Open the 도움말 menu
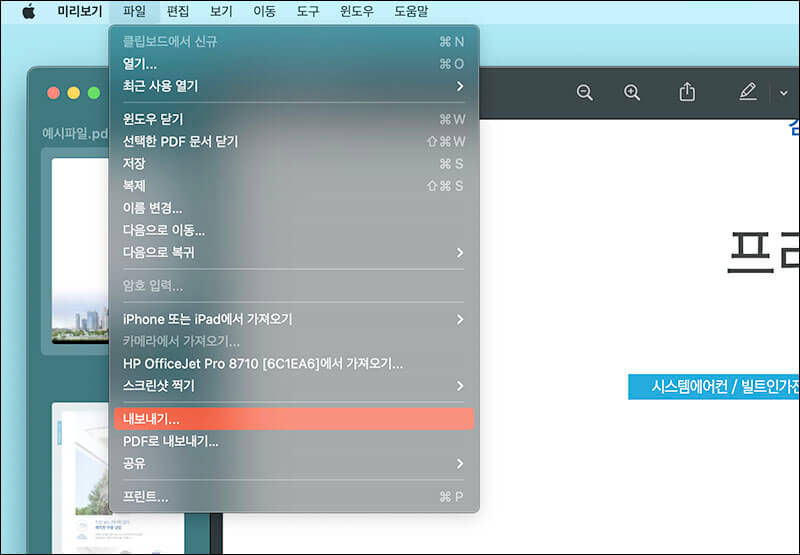The width and height of the screenshot is (800, 555). coord(411,11)
